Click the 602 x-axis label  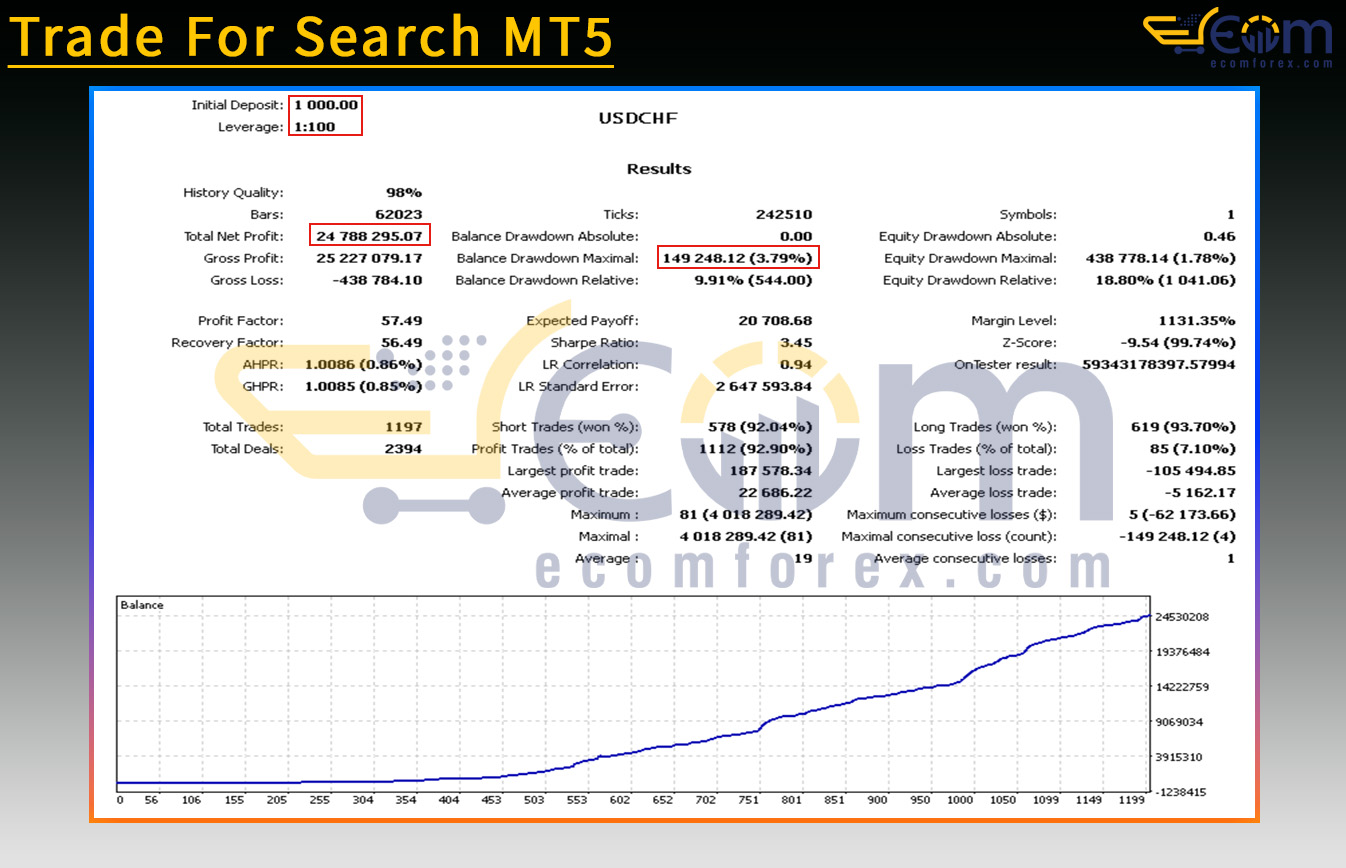click(620, 800)
